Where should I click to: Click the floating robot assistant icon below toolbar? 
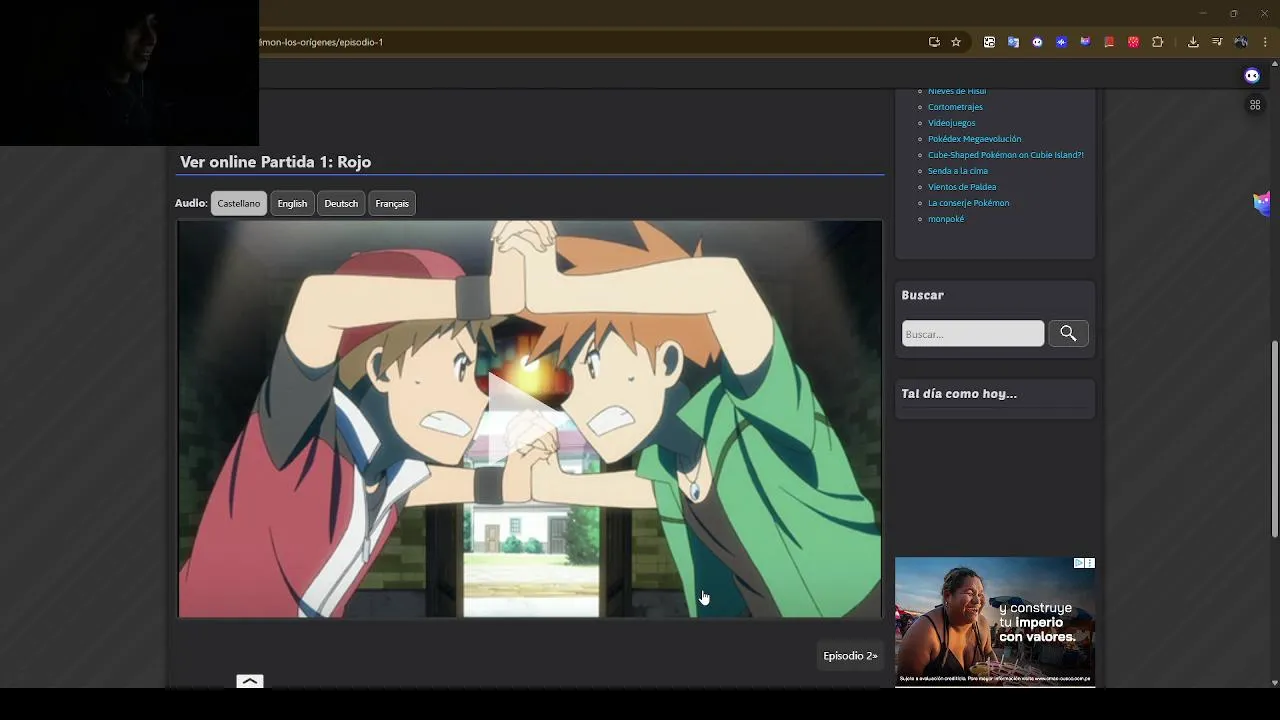(1252, 76)
